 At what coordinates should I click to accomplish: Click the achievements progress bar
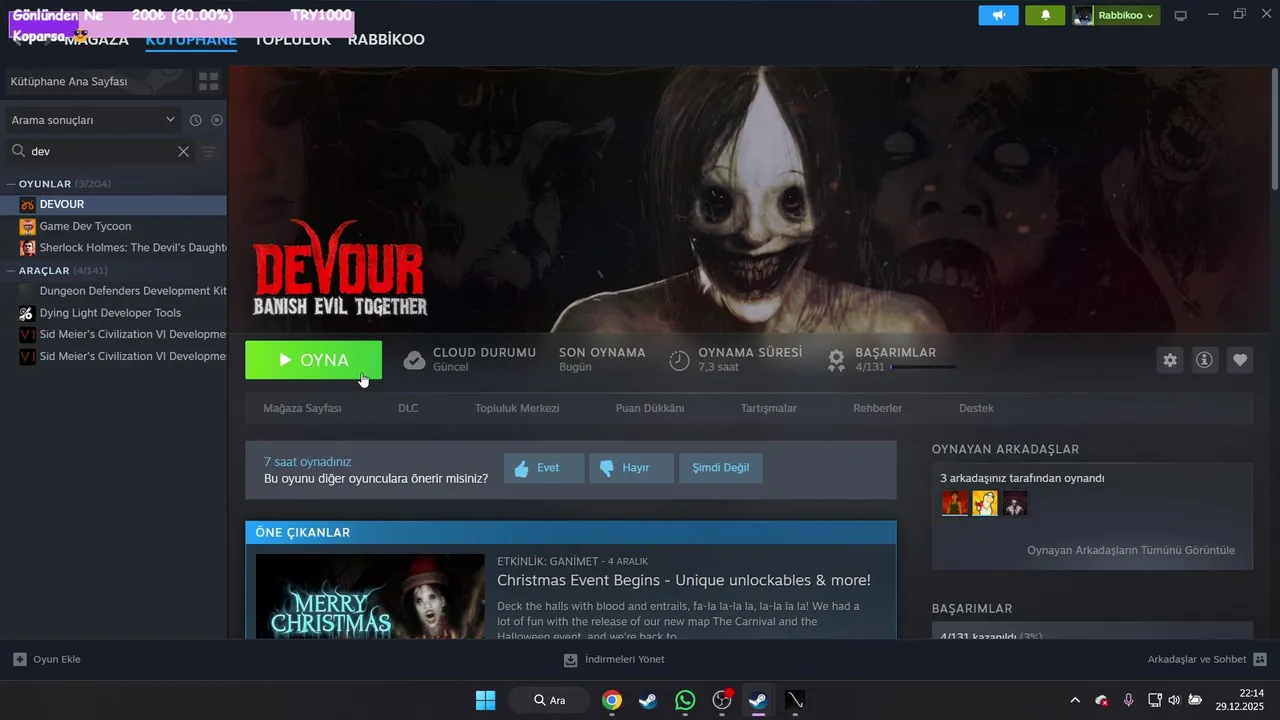(x=923, y=367)
